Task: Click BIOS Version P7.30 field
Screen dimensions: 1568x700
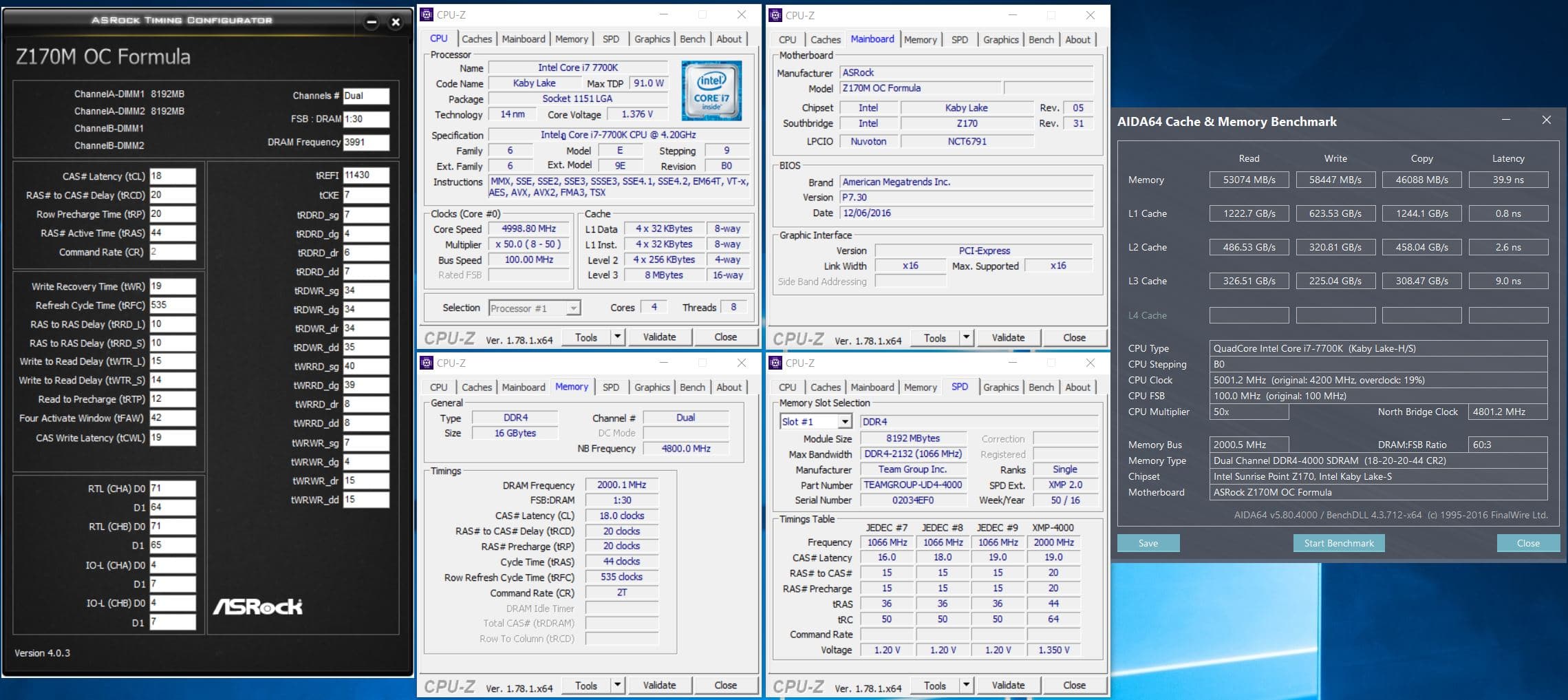Action: (966, 198)
